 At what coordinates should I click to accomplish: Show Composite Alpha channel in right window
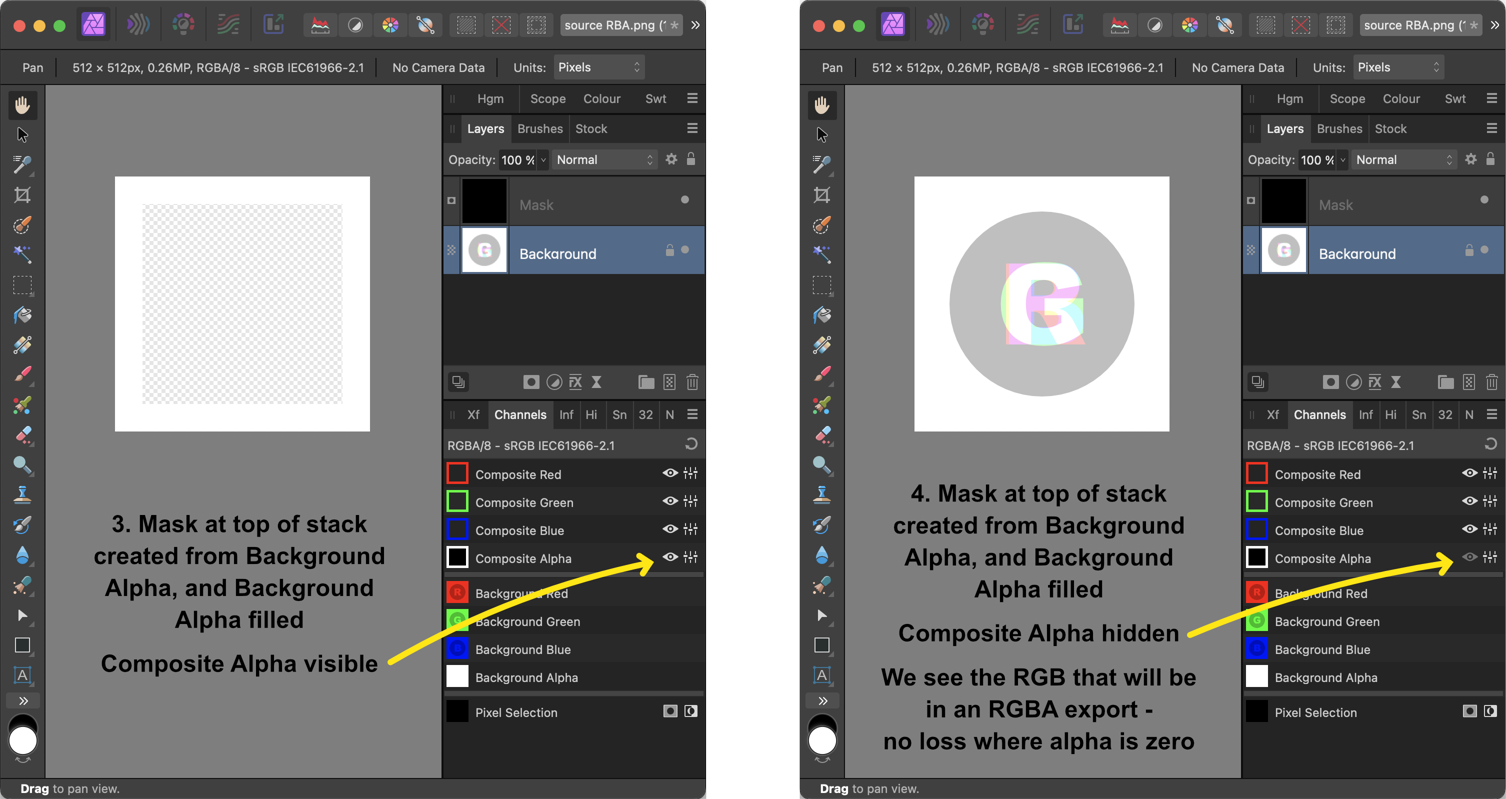(x=1469, y=558)
